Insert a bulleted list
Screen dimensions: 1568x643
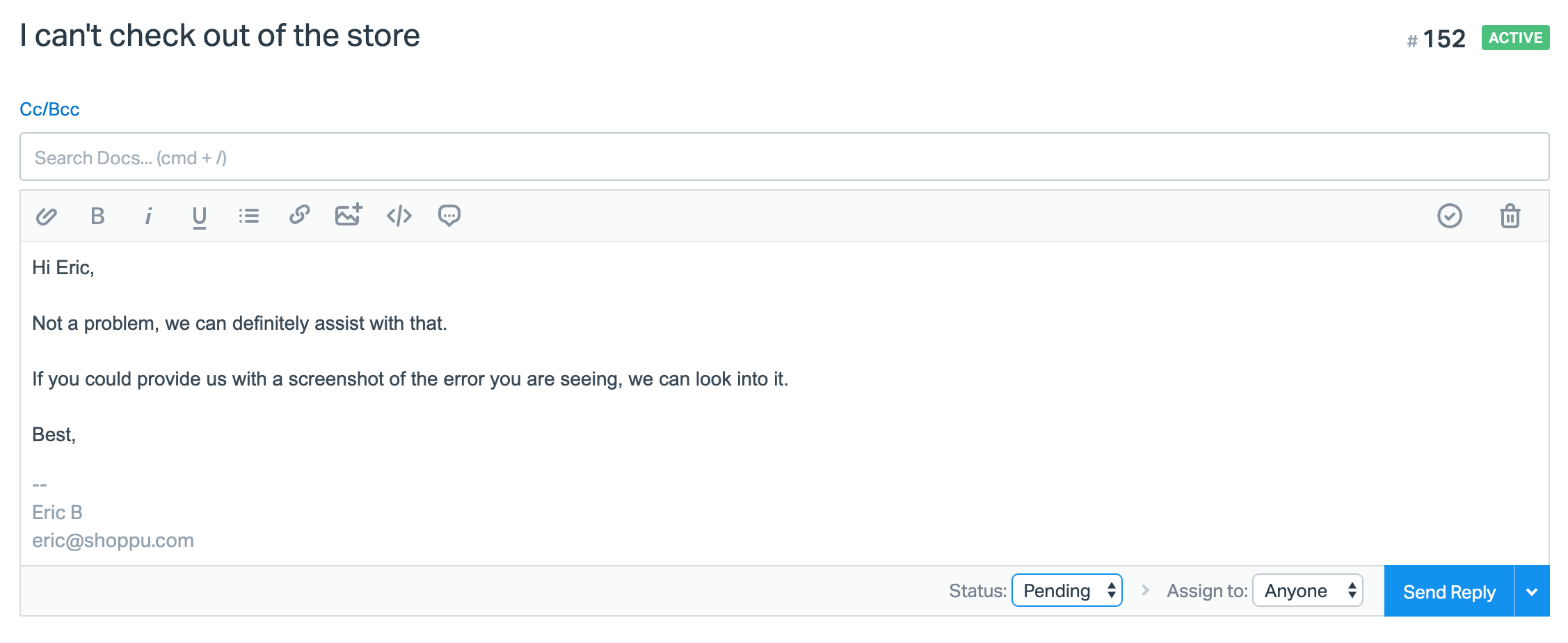pyautogui.click(x=249, y=216)
